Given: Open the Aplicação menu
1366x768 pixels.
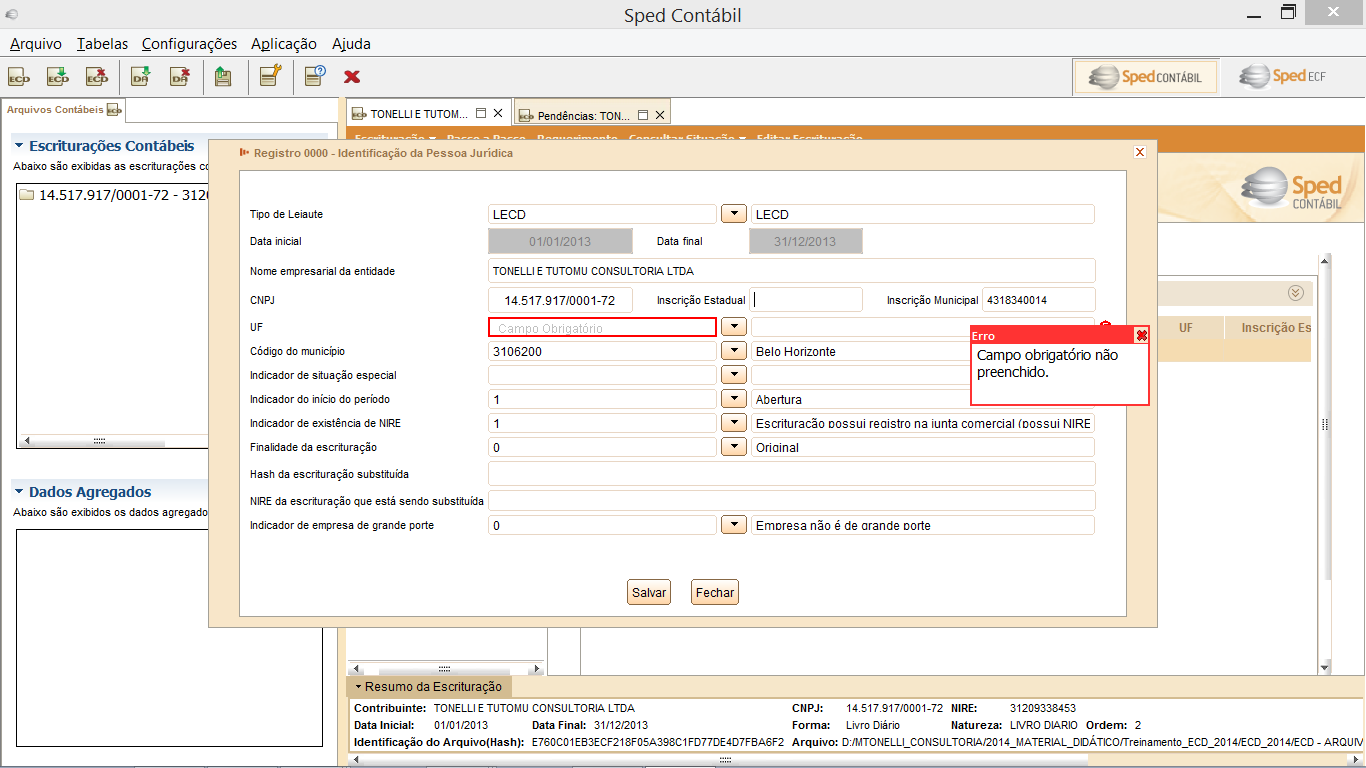Looking at the screenshot, I should click(284, 44).
